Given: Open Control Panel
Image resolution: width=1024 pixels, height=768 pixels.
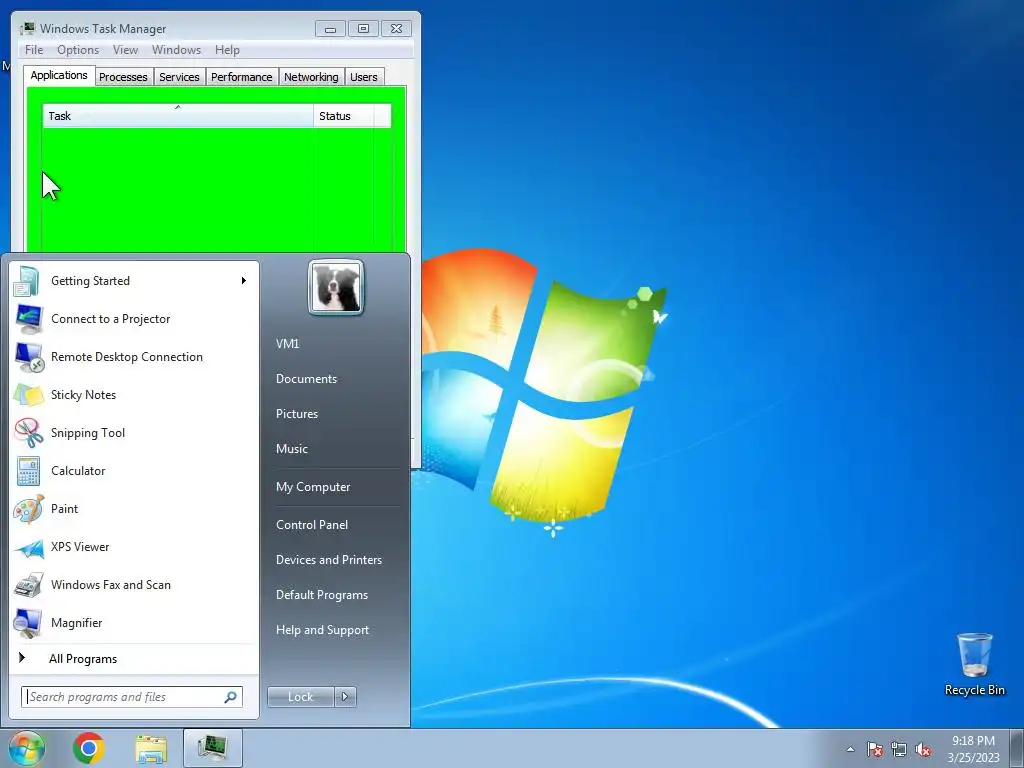Looking at the screenshot, I should pos(312,525).
